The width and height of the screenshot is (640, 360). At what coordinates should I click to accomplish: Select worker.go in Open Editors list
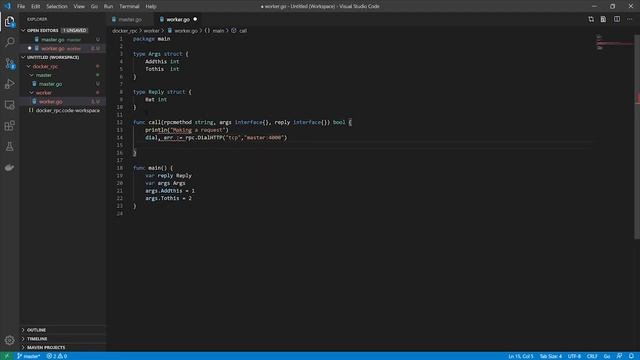(x=61, y=49)
